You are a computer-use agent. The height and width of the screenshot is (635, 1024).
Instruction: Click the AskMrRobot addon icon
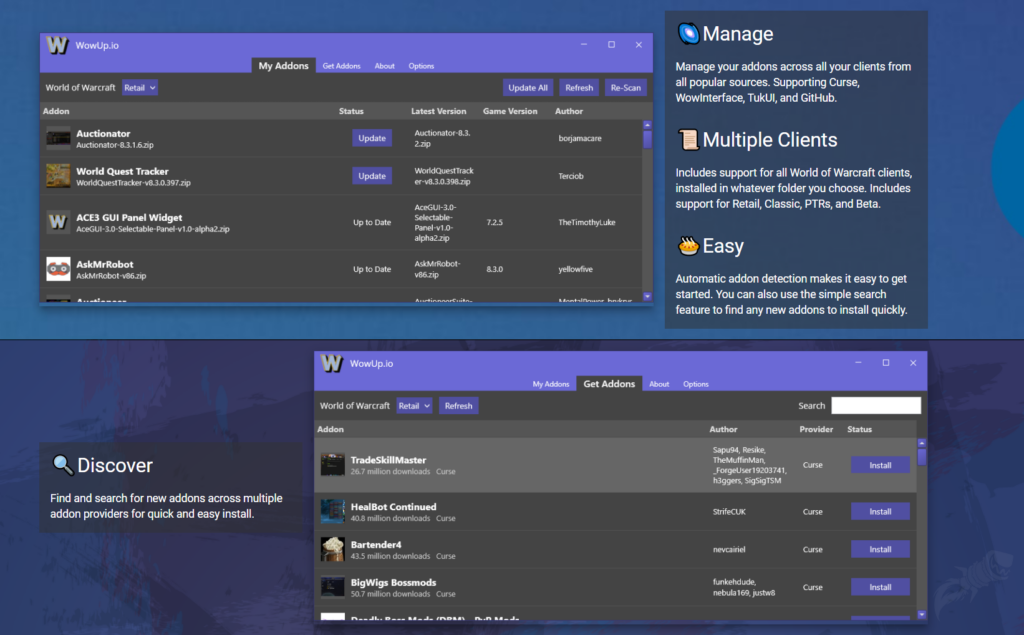58,269
